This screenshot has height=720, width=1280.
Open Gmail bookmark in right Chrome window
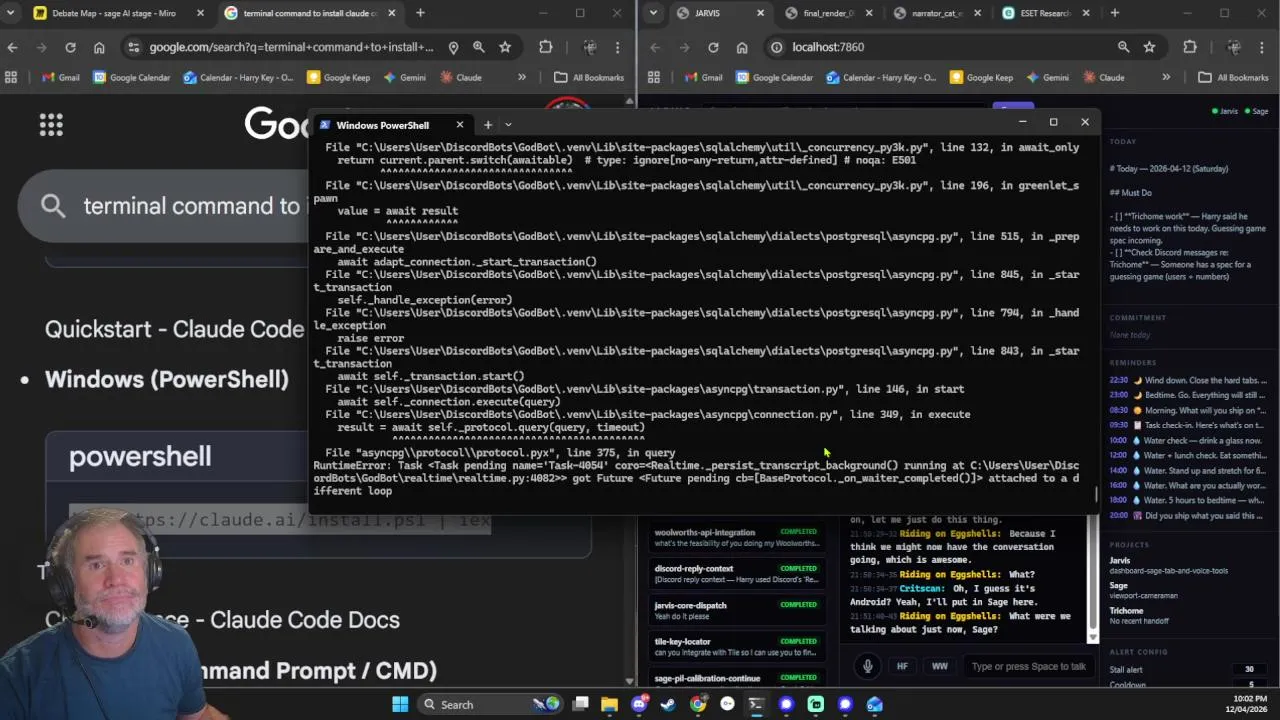click(703, 77)
